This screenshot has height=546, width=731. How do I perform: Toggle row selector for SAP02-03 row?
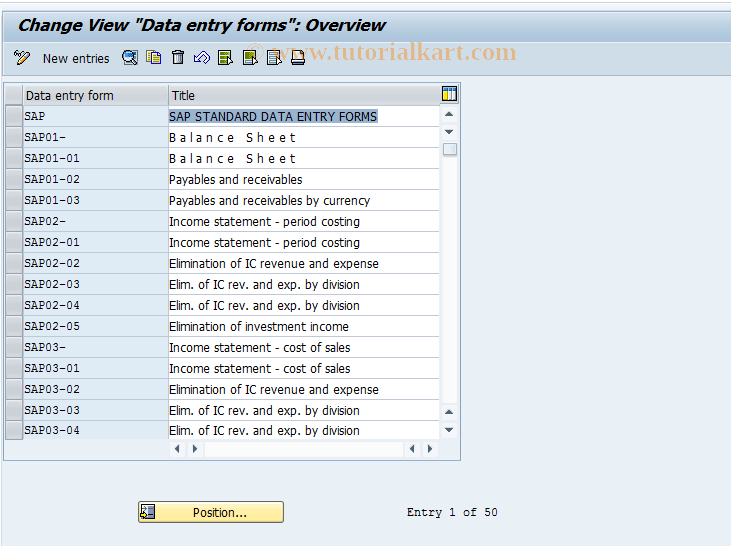click(x=14, y=284)
